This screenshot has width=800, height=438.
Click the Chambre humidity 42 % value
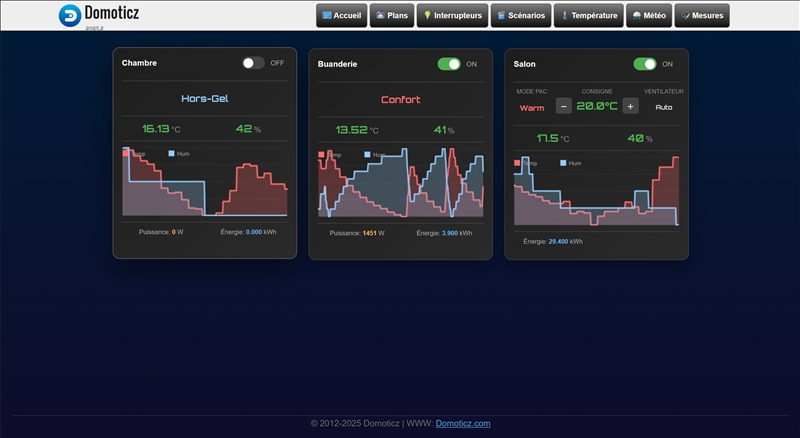248,129
